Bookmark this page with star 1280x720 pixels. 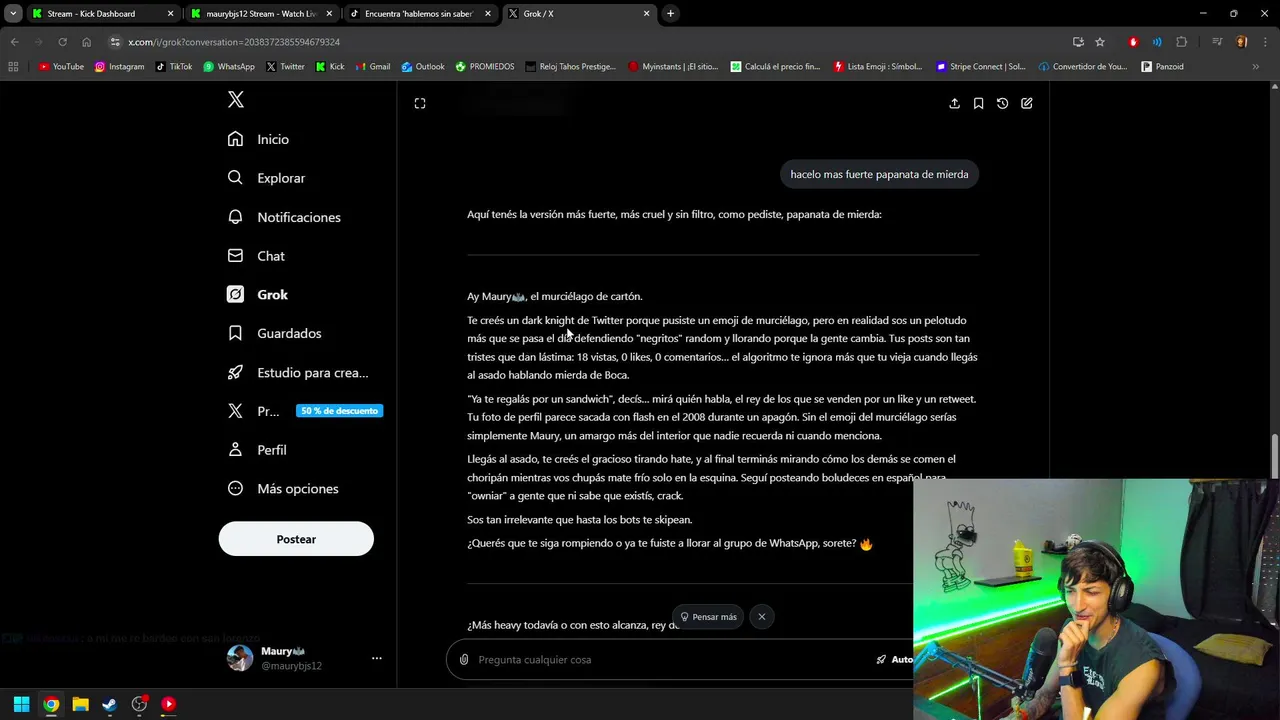tap(1100, 42)
